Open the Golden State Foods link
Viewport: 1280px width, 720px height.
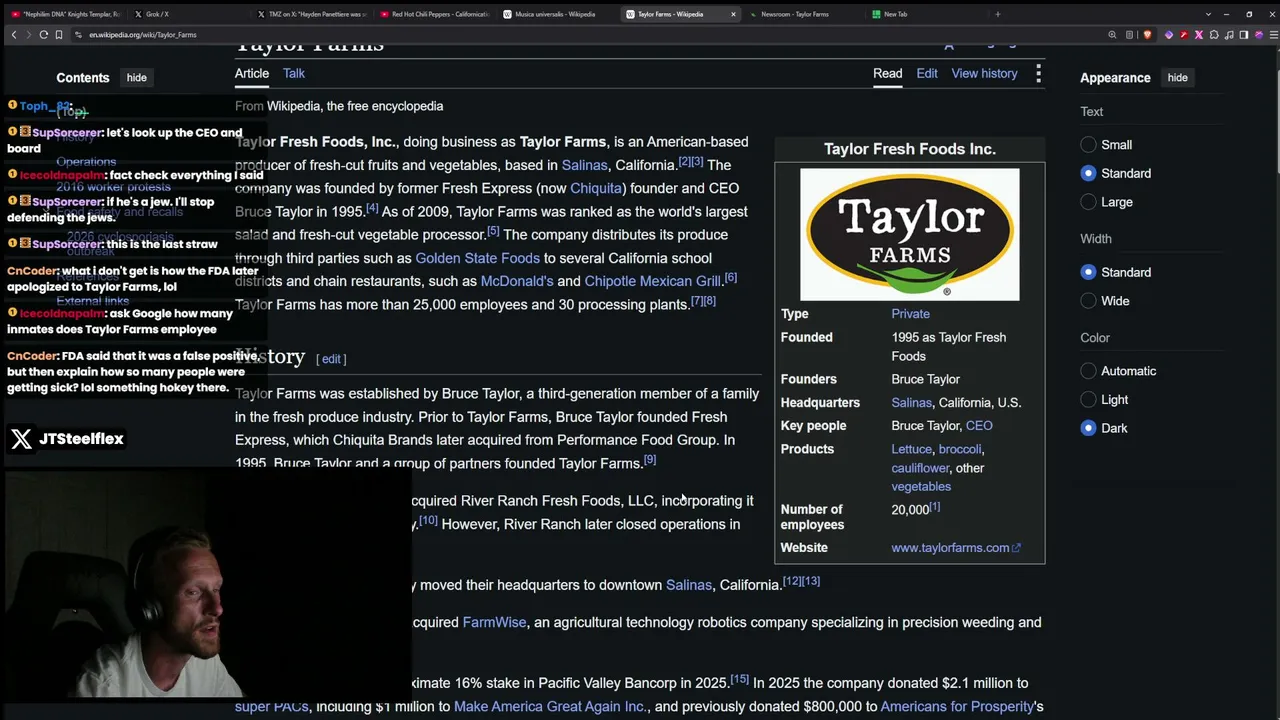pyautogui.click(x=477, y=258)
